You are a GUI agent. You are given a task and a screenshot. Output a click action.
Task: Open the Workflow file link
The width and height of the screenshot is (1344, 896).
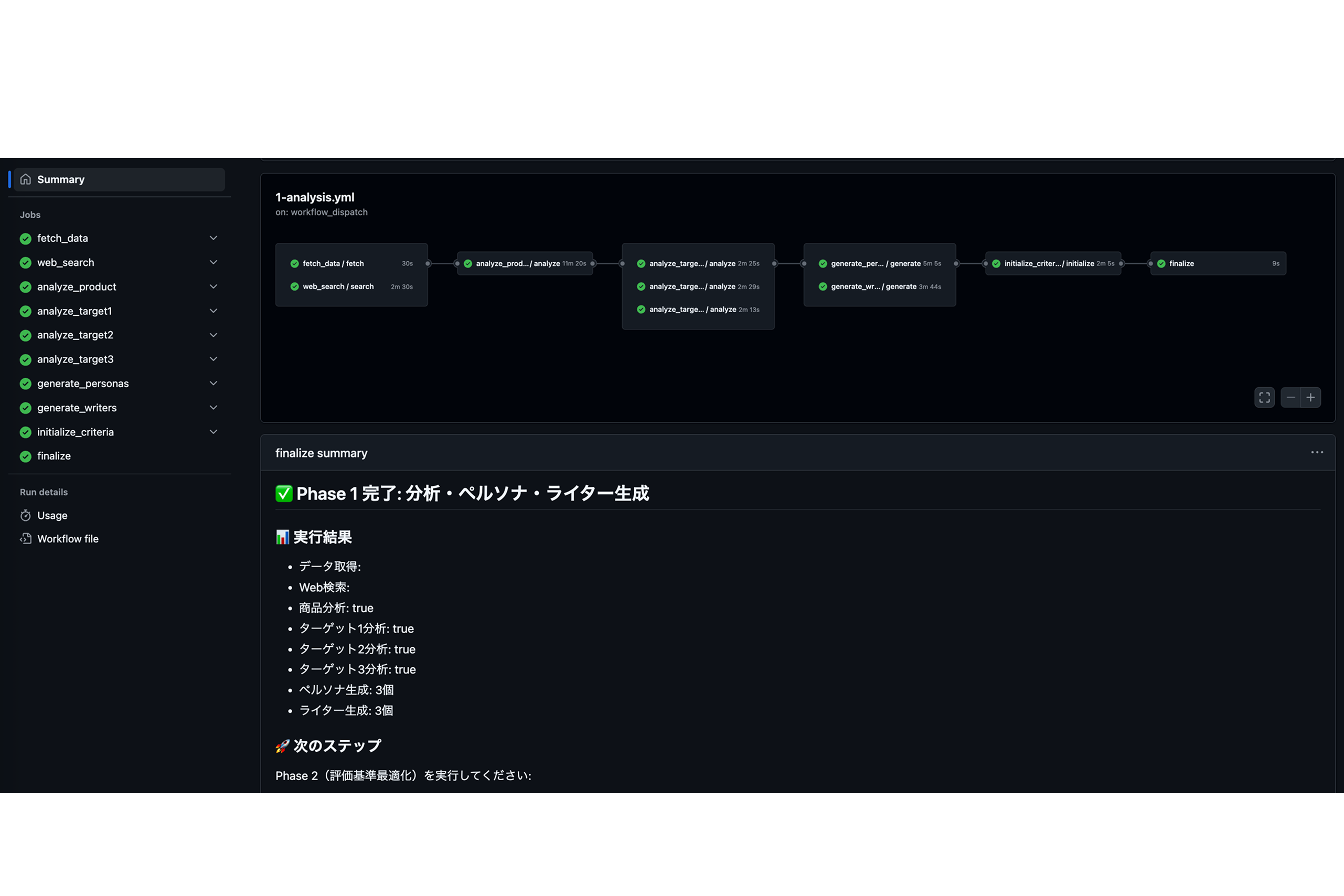pyautogui.click(x=68, y=539)
